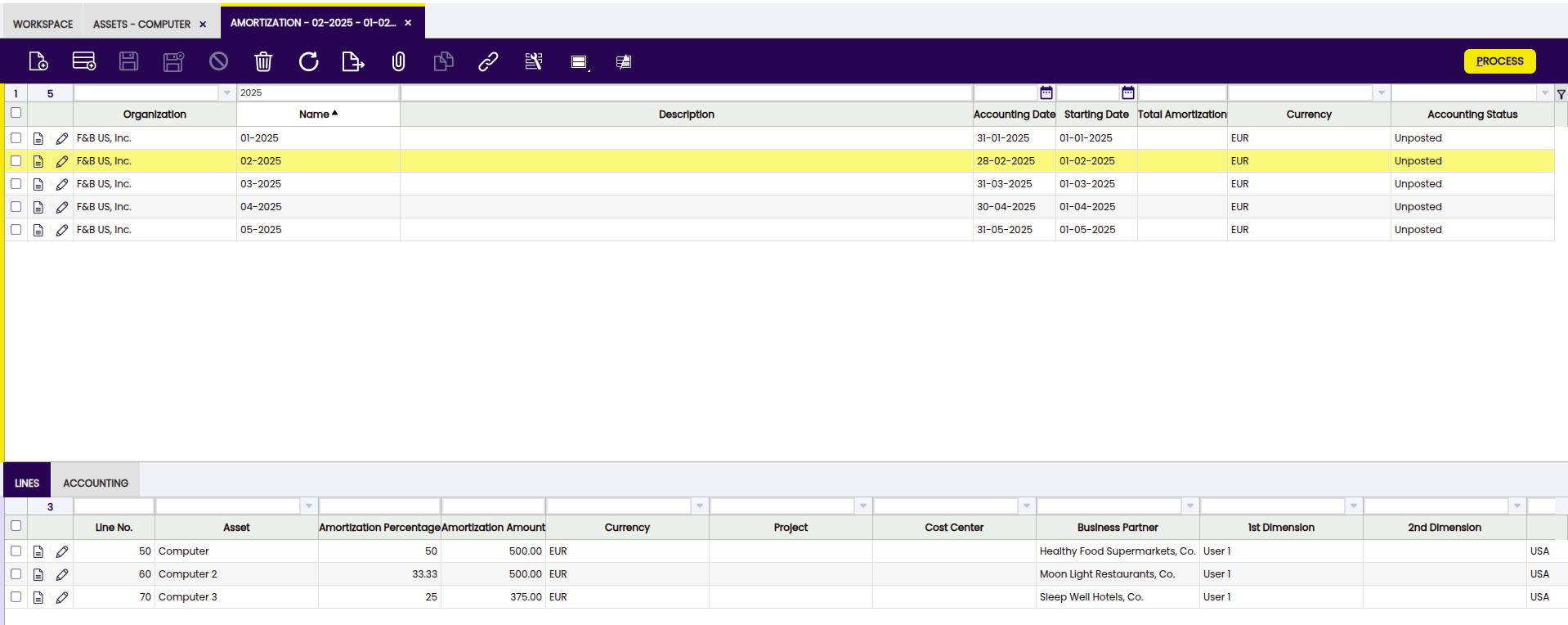Close the Assets - Computer tab
This screenshot has width=1568, height=625.
coord(203,25)
